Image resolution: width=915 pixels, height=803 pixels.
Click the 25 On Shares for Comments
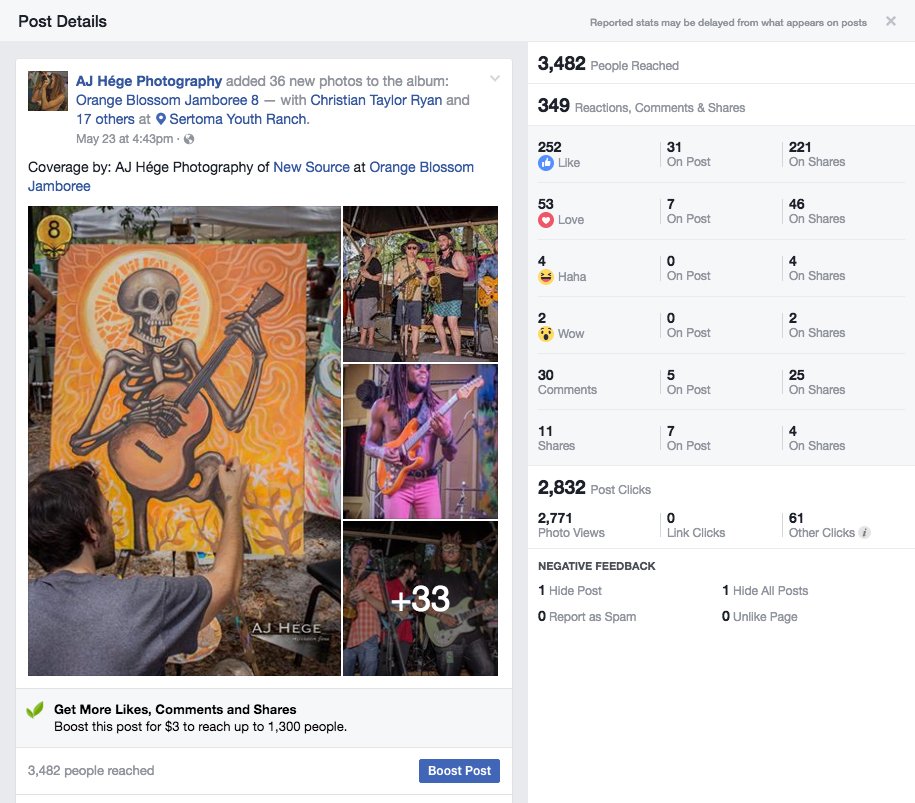pyautogui.click(x=817, y=382)
